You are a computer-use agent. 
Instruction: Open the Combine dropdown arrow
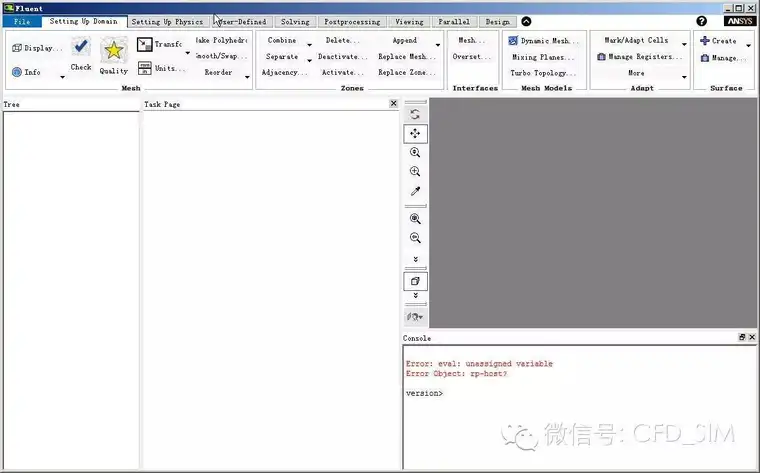[309, 45]
